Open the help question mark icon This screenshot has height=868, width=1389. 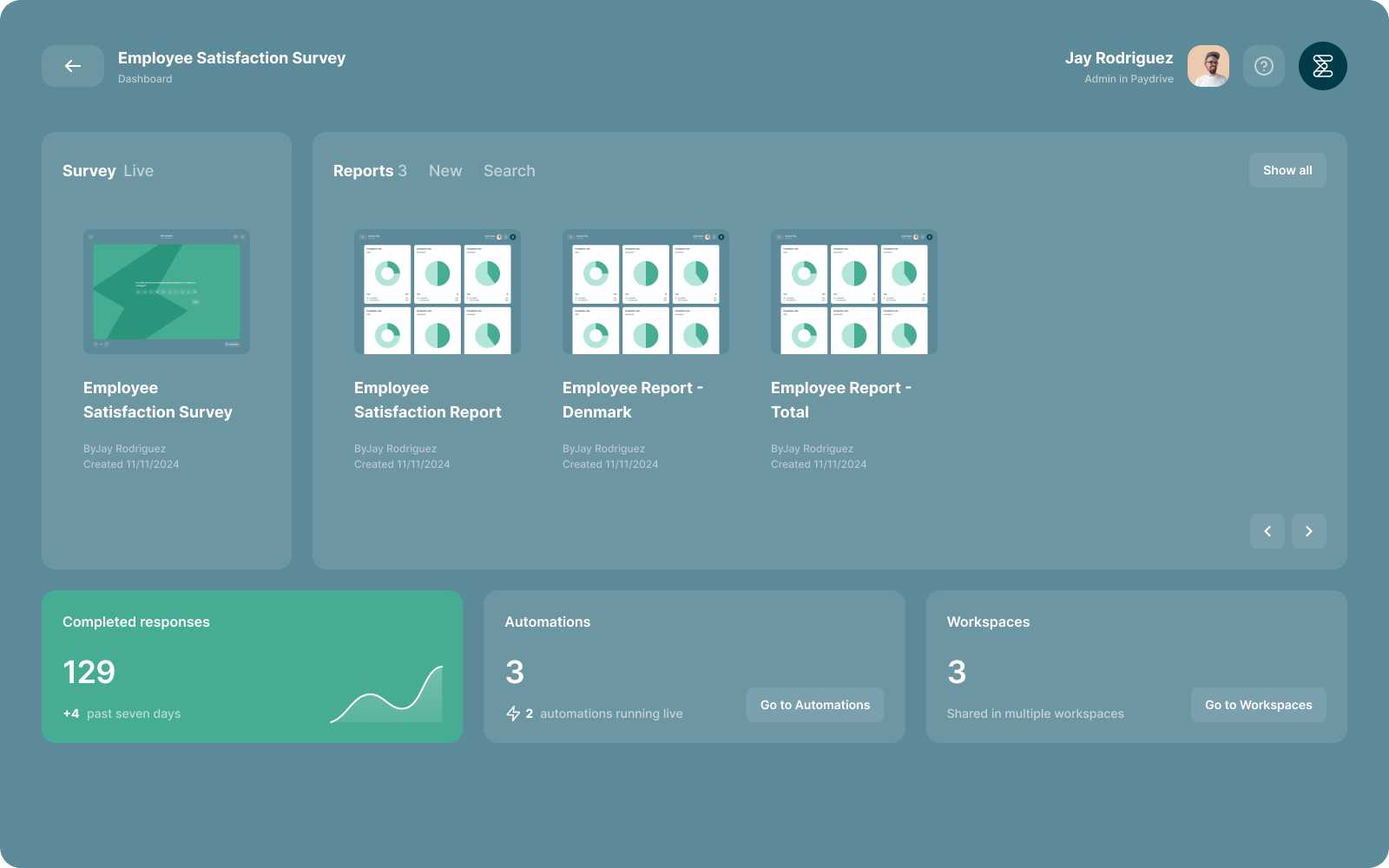pos(1264,66)
